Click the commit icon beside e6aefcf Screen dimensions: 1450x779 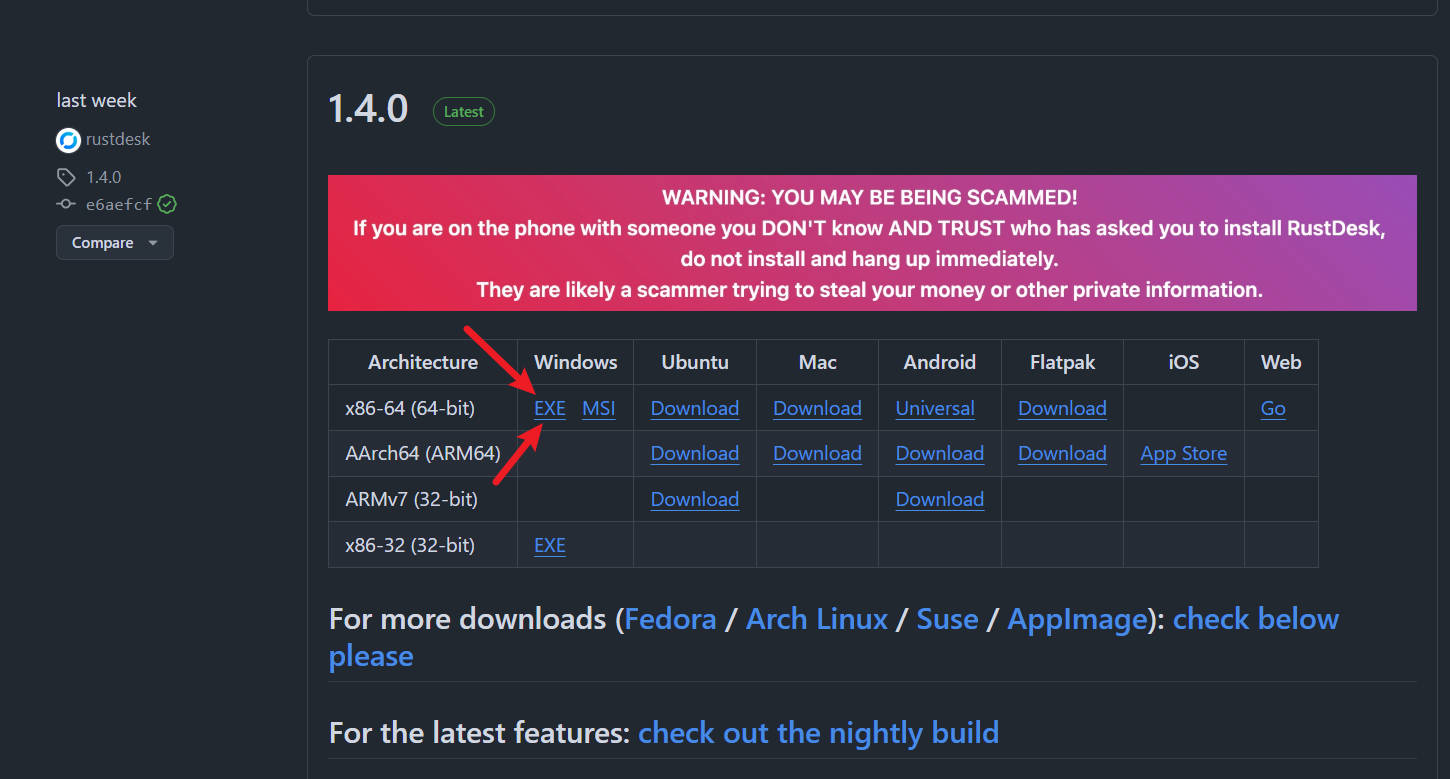[x=66, y=204]
